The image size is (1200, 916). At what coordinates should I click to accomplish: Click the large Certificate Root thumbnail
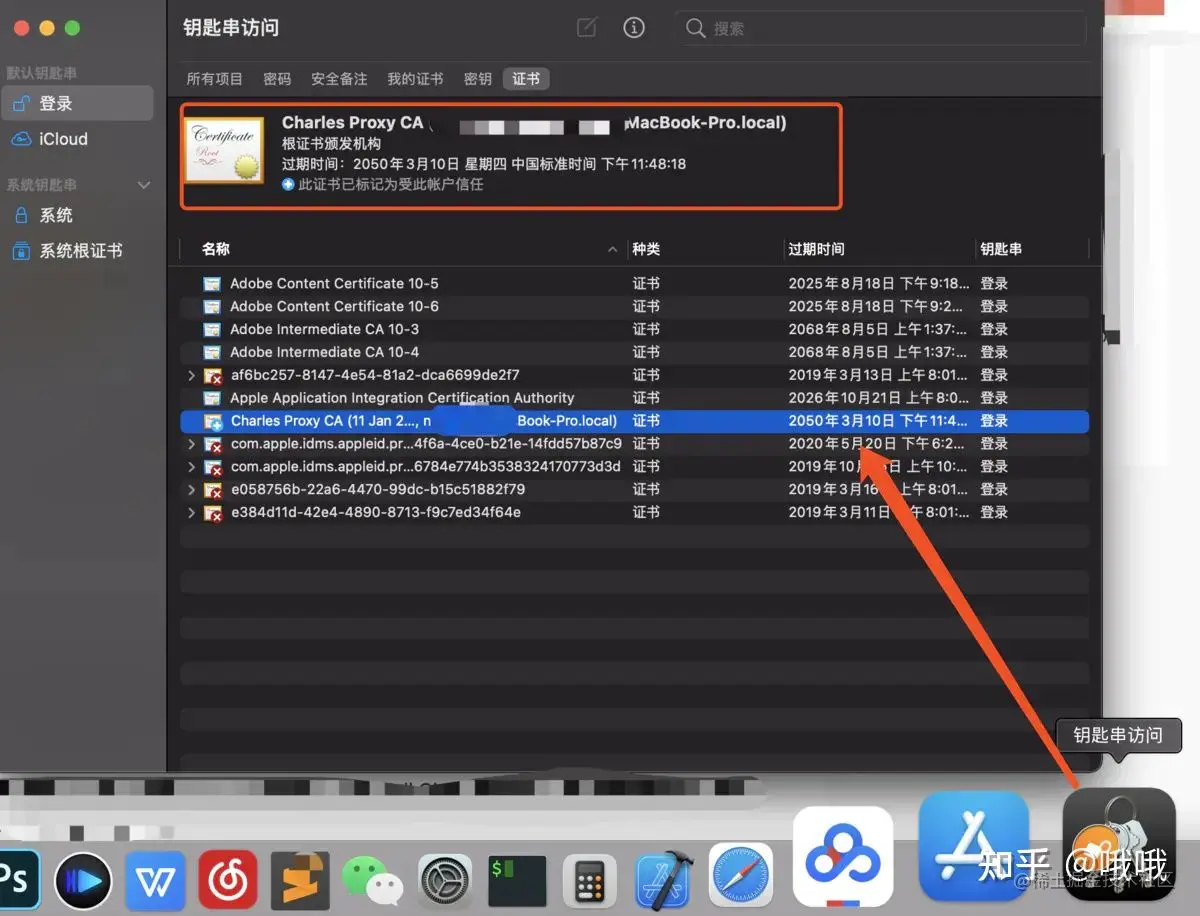[x=224, y=153]
